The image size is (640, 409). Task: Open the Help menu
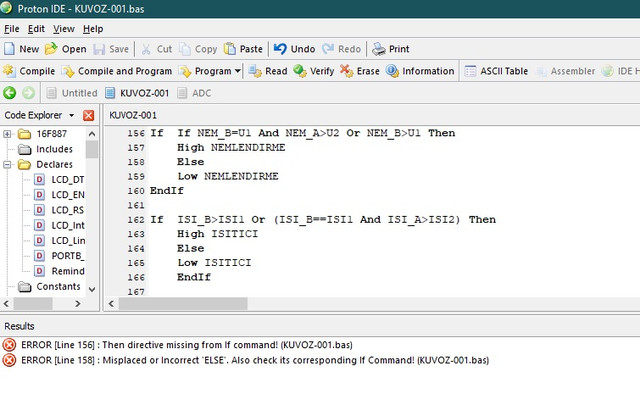coord(93,29)
